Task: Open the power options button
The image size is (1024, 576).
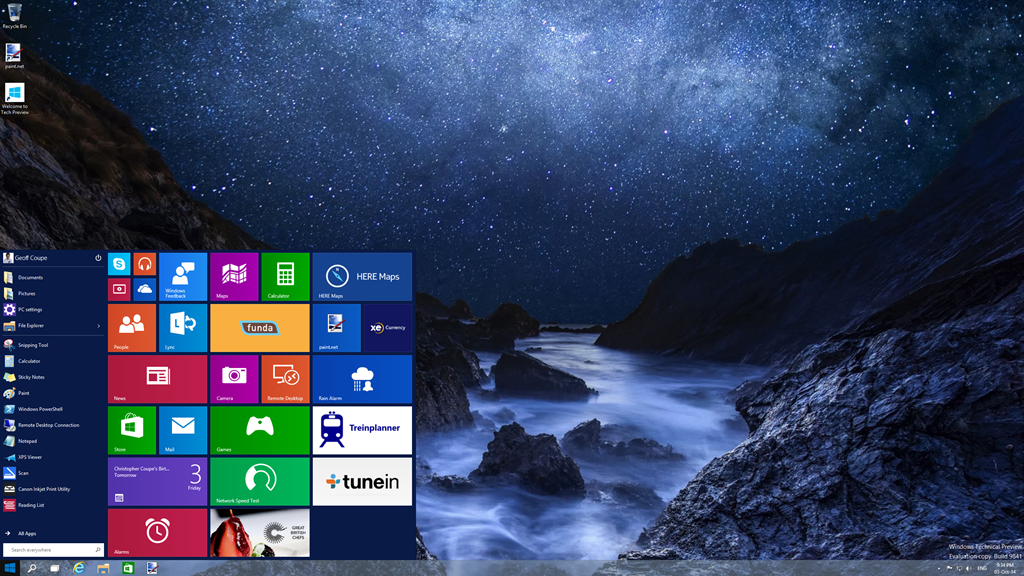Action: pos(98,258)
